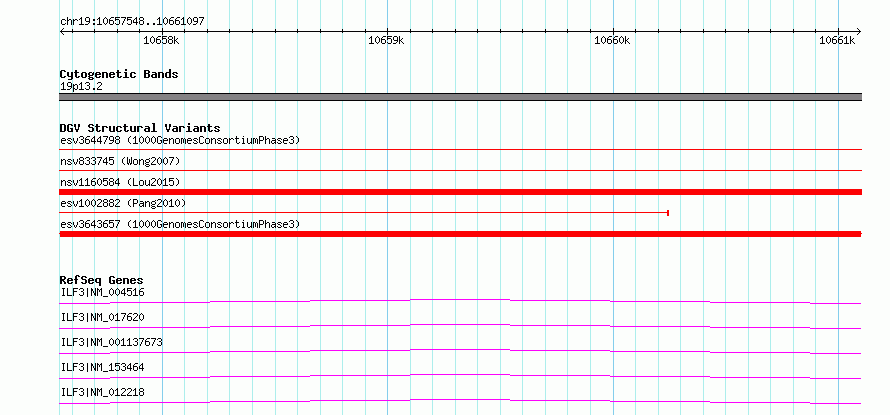The height and width of the screenshot is (415, 890).
Task: Click the magenta intron line of NM_012218
Action: tap(460, 401)
